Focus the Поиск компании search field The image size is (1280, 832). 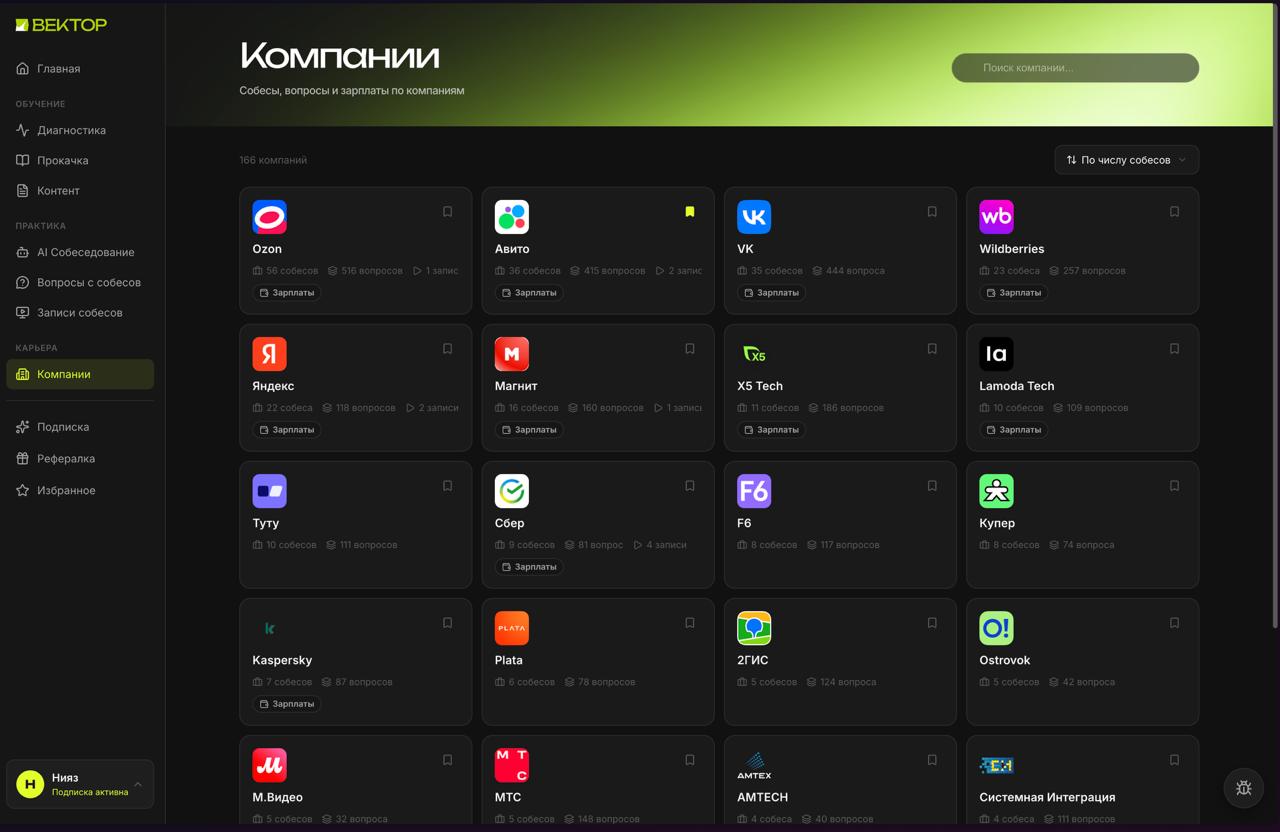pyautogui.click(x=1075, y=68)
